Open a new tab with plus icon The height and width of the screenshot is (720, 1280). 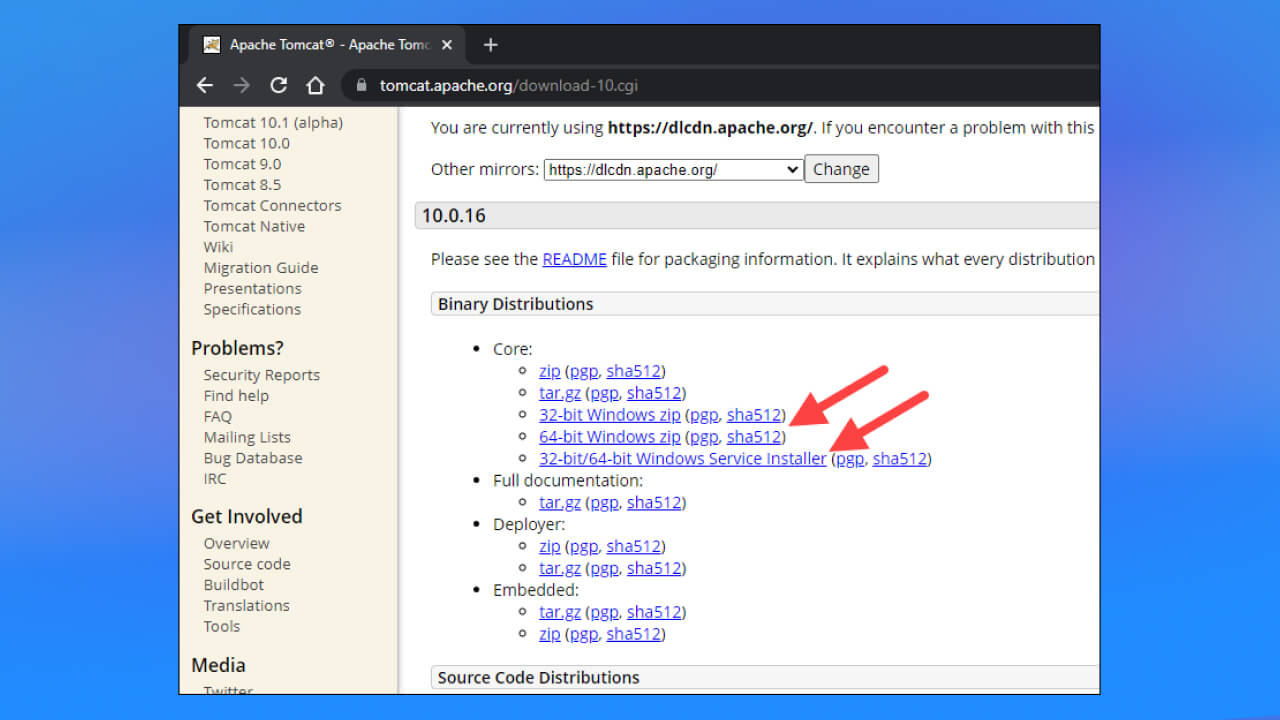click(490, 45)
